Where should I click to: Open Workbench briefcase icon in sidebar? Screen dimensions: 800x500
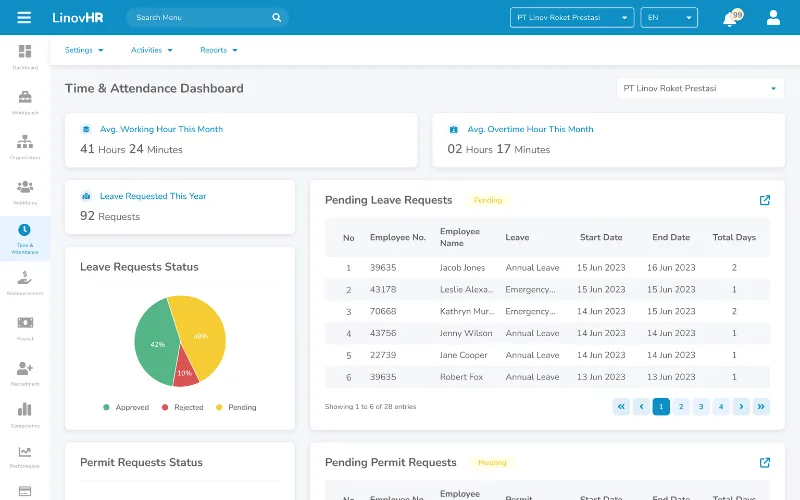25,102
